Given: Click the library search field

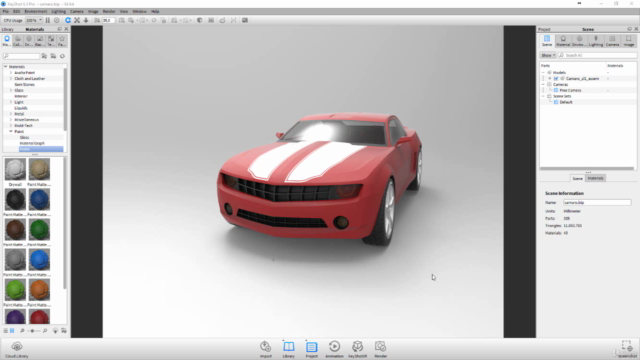Looking at the screenshot, I should (21, 56).
